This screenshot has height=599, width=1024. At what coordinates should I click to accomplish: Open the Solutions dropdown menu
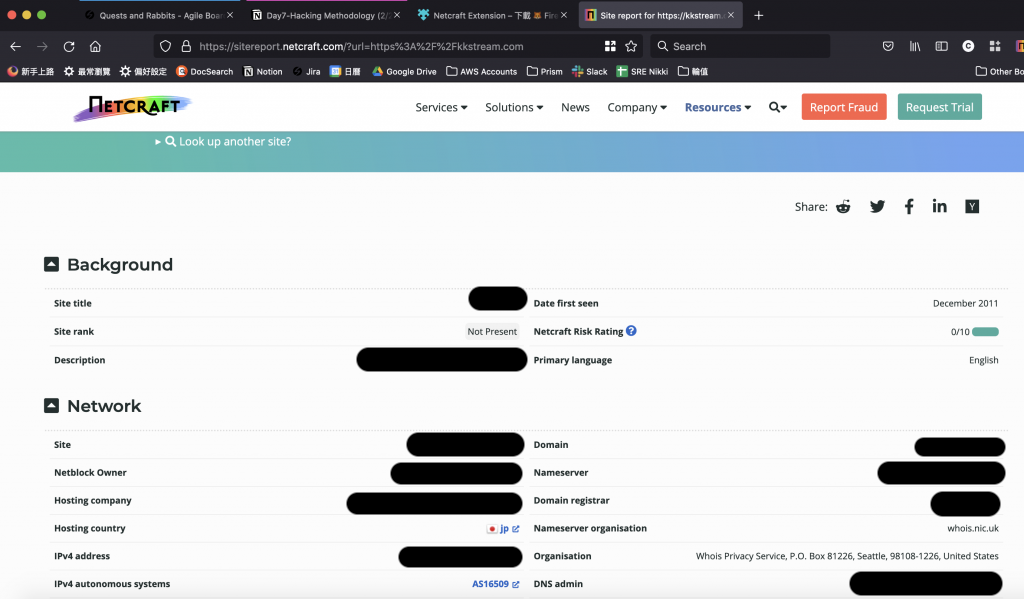pyautogui.click(x=514, y=107)
